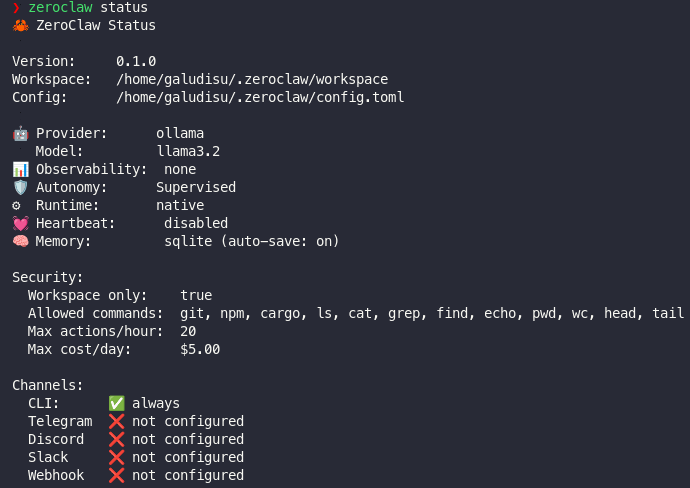Click the crab emoji beside ZeroClaw Status
Screen dimensions: 690x488
point(20,25)
